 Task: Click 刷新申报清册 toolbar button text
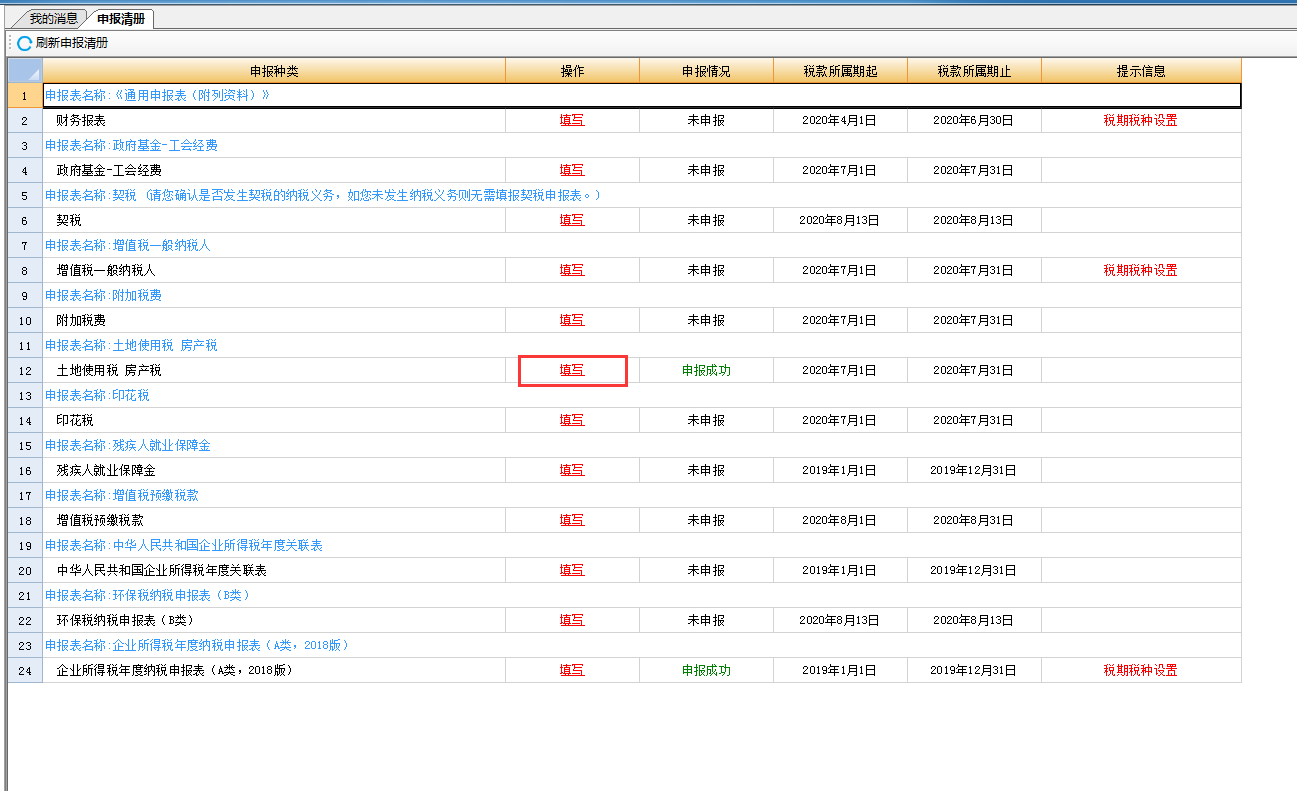72,43
